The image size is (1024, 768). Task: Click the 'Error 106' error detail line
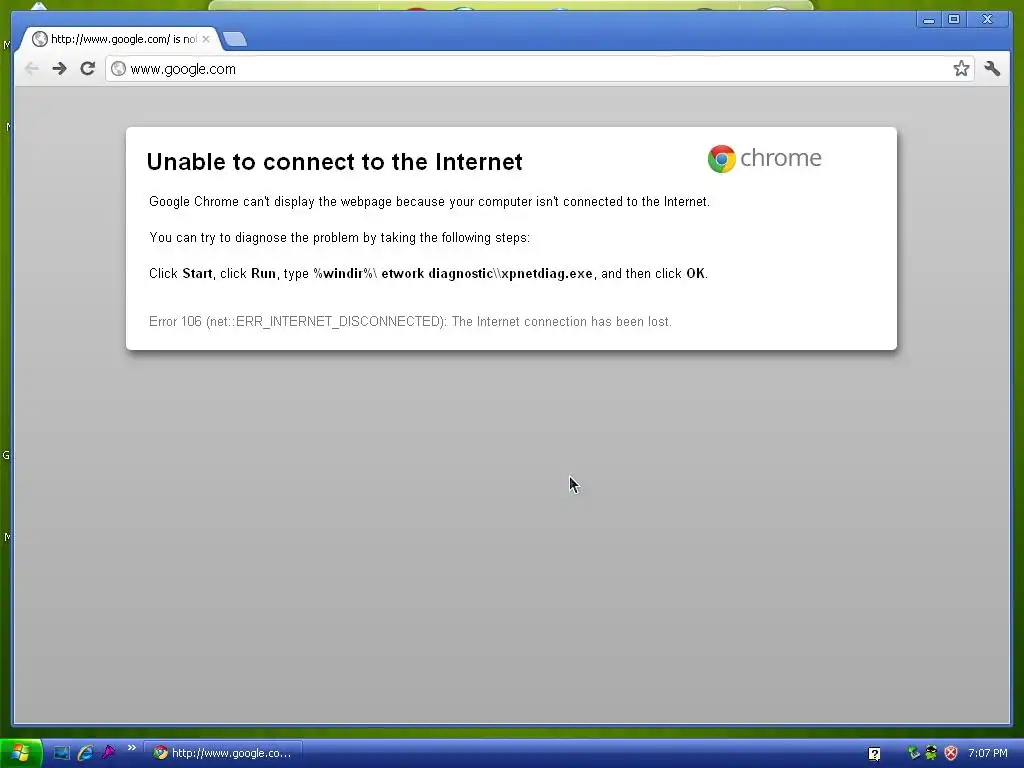[410, 321]
